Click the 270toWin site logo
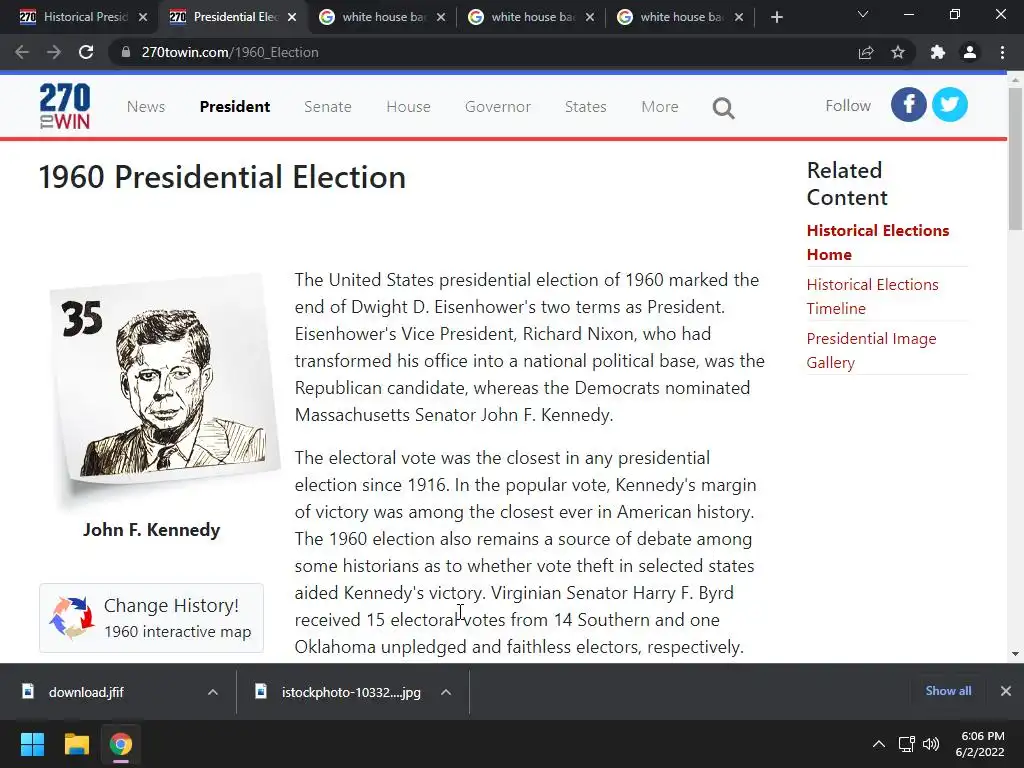This screenshot has width=1024, height=768. (x=65, y=106)
